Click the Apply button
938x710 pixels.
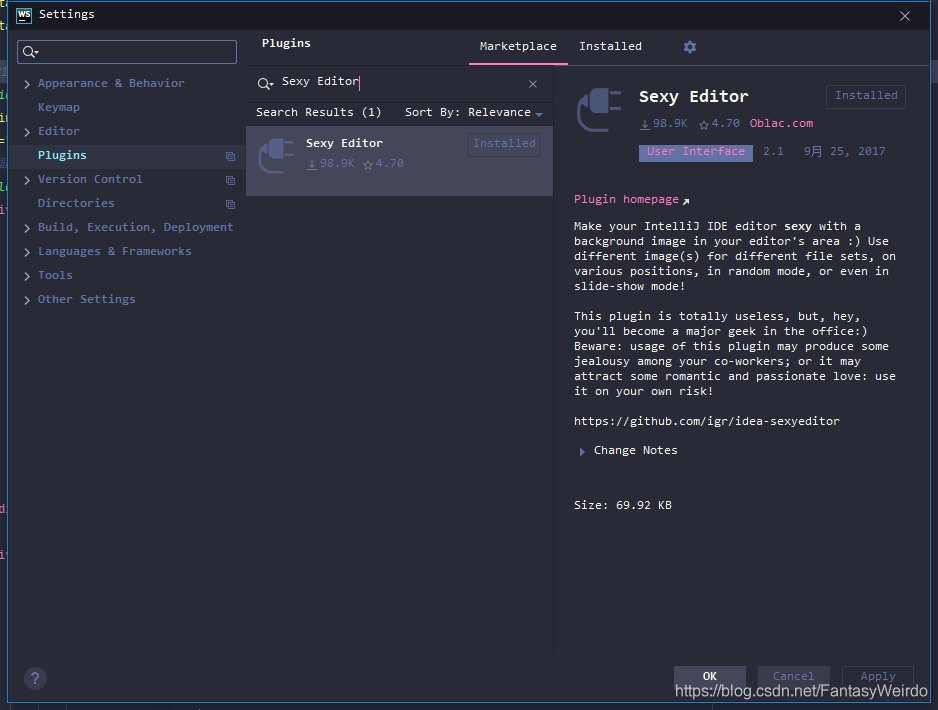coord(878,676)
